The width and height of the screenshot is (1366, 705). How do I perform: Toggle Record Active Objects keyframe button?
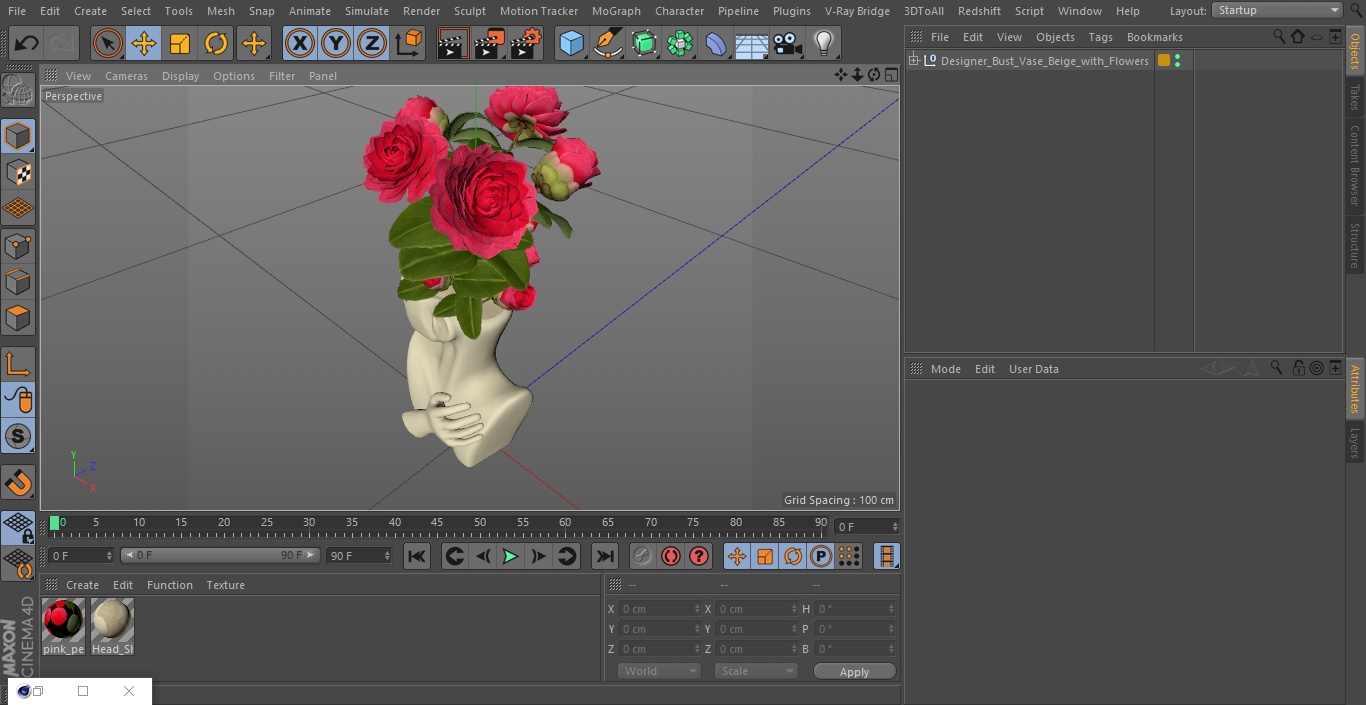tap(642, 556)
